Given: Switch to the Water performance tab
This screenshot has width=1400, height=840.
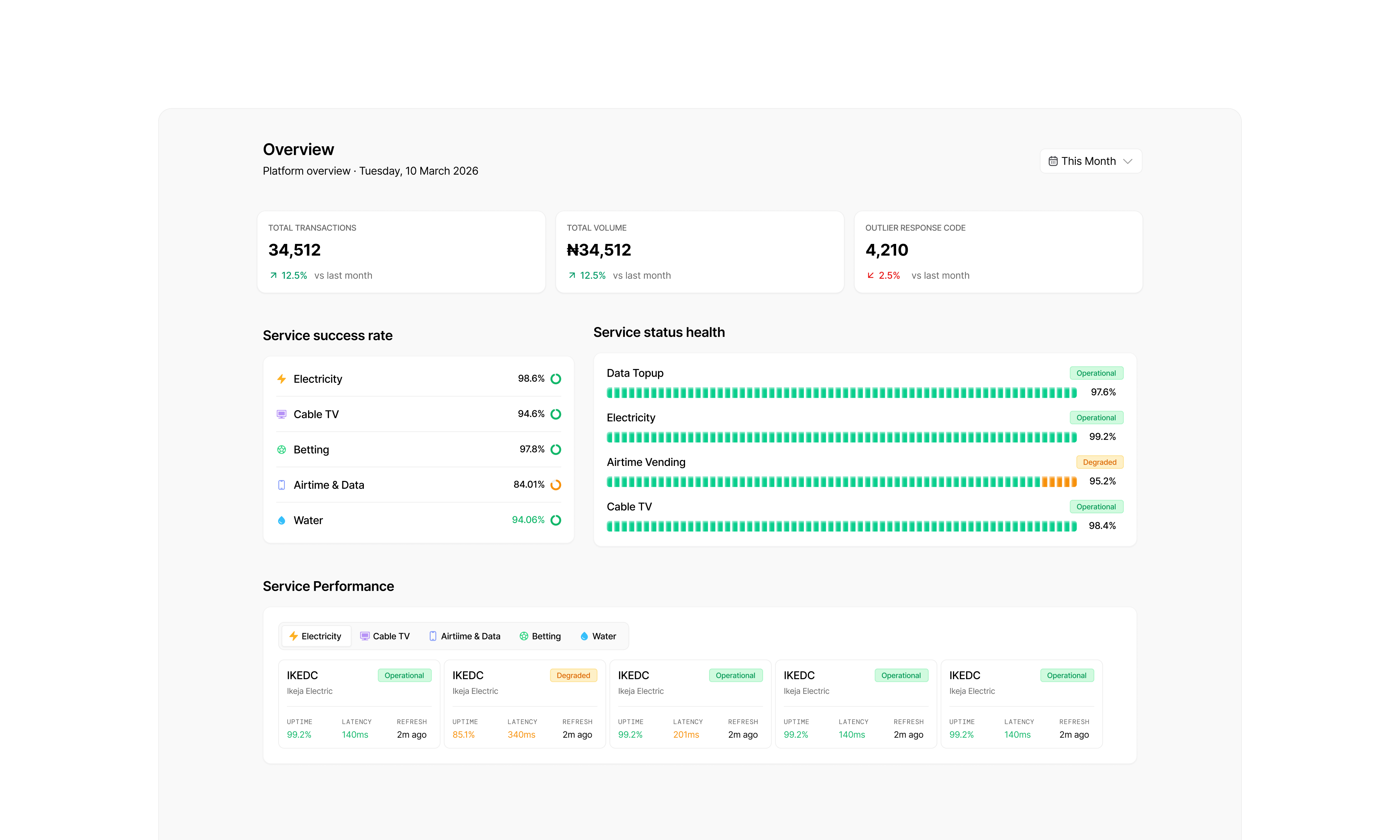Looking at the screenshot, I should point(598,636).
